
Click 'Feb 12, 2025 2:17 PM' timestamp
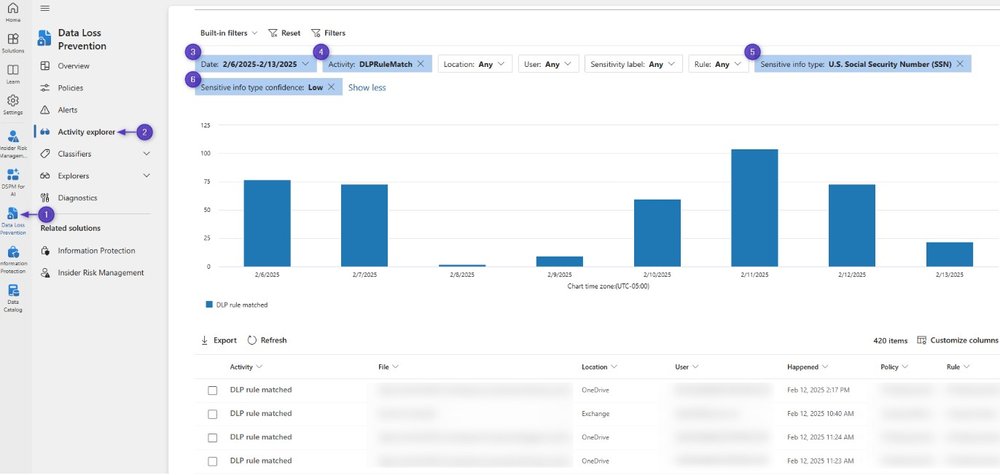pyautogui.click(x=818, y=390)
